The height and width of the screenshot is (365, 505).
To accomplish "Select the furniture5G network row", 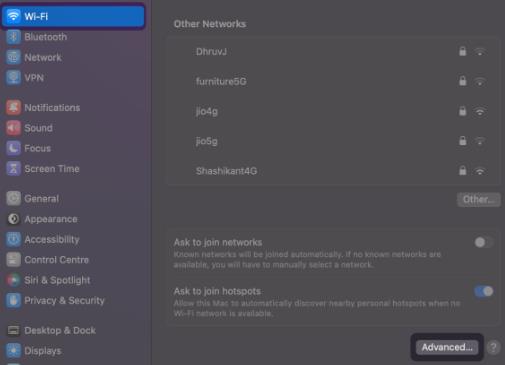I will (x=333, y=81).
